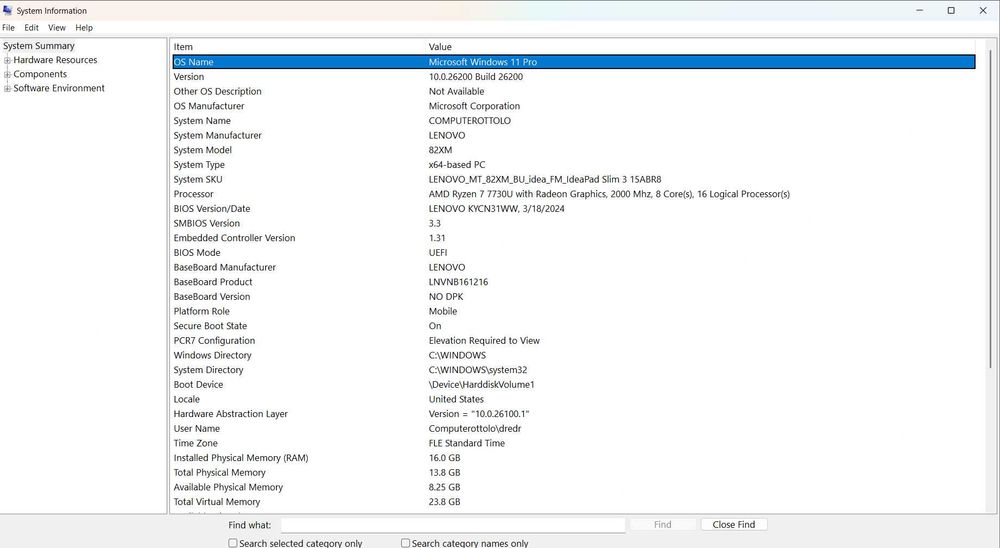This screenshot has height=548, width=1000.
Task: Select the Boot Device row
Action: tap(574, 385)
